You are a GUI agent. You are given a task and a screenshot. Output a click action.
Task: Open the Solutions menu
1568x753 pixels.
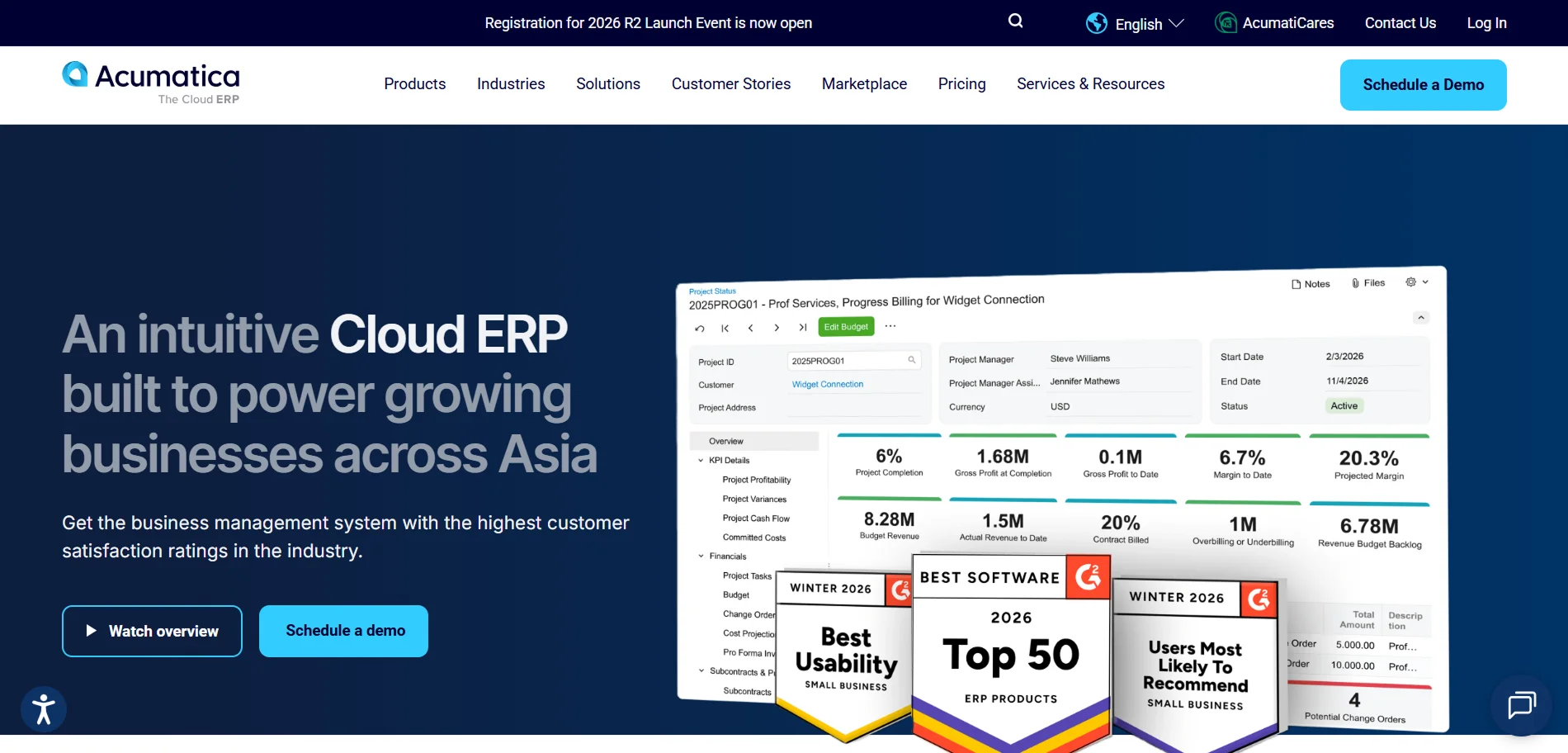(x=608, y=84)
